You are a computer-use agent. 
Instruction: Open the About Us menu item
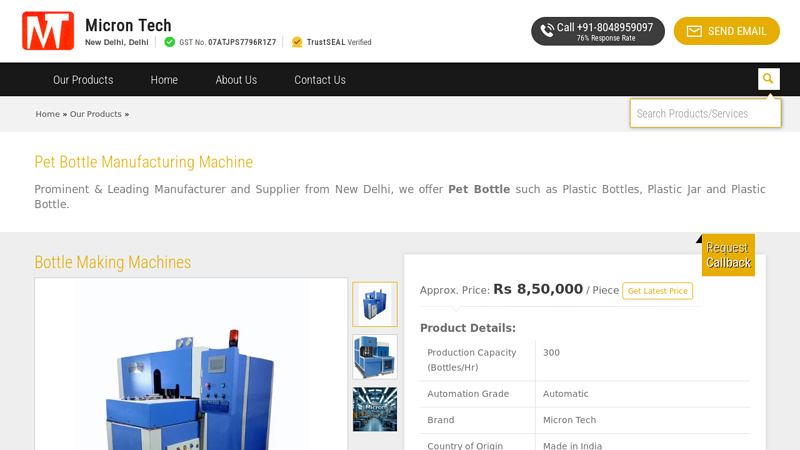[x=236, y=80]
